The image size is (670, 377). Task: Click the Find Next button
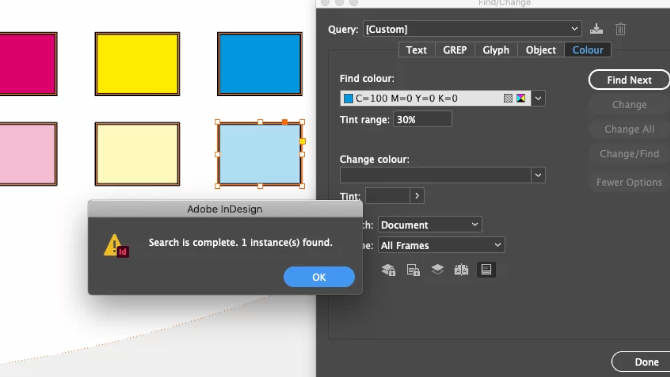[x=629, y=80]
